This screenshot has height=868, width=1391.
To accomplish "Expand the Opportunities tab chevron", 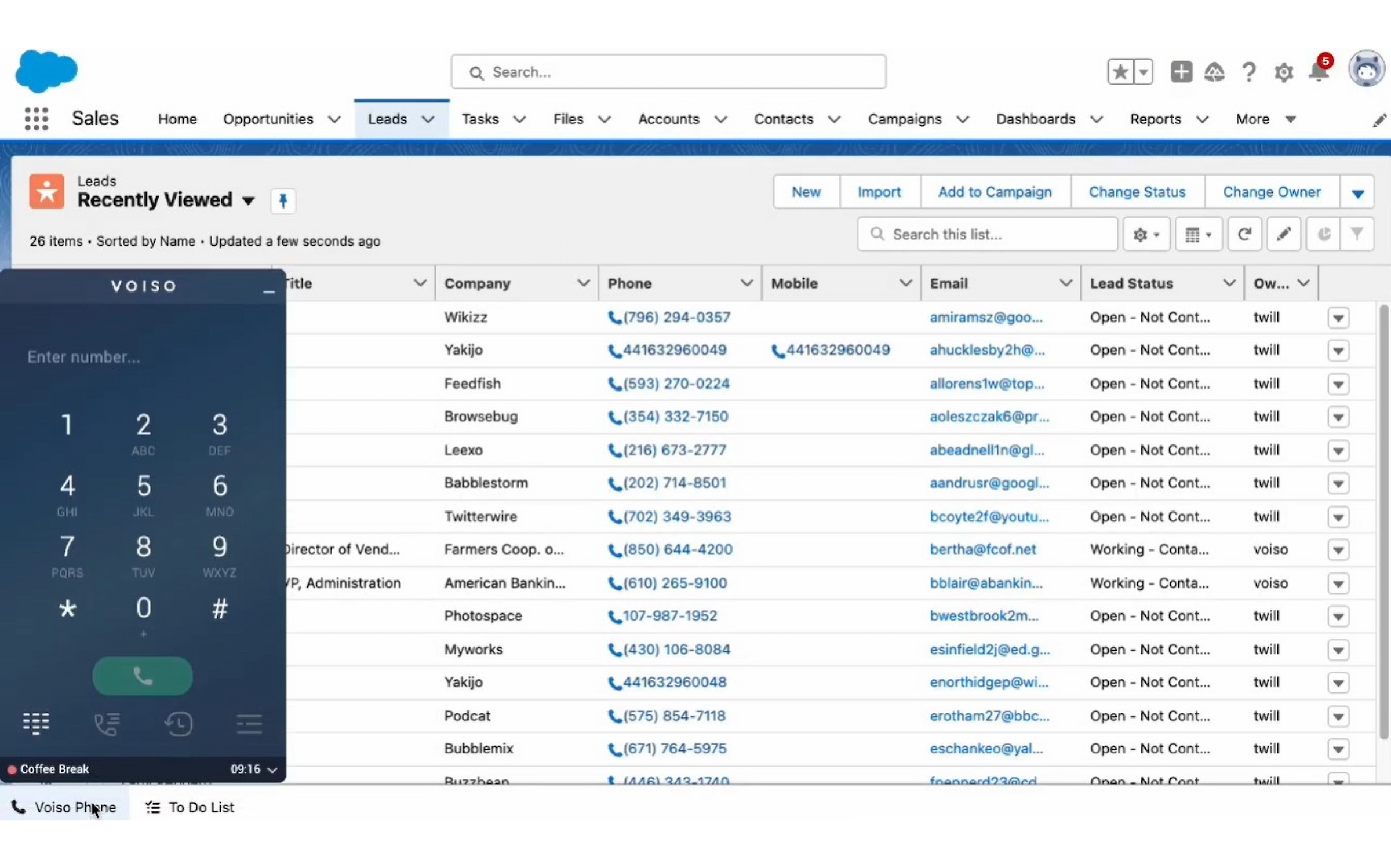I will (334, 119).
